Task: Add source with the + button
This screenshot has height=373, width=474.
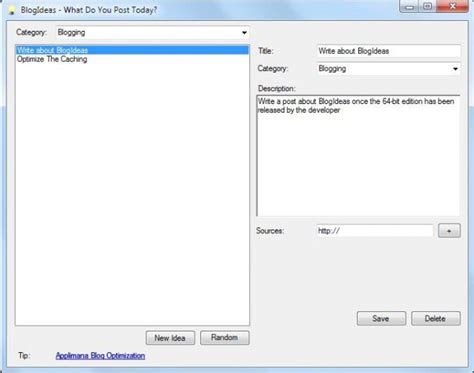Action: (449, 231)
